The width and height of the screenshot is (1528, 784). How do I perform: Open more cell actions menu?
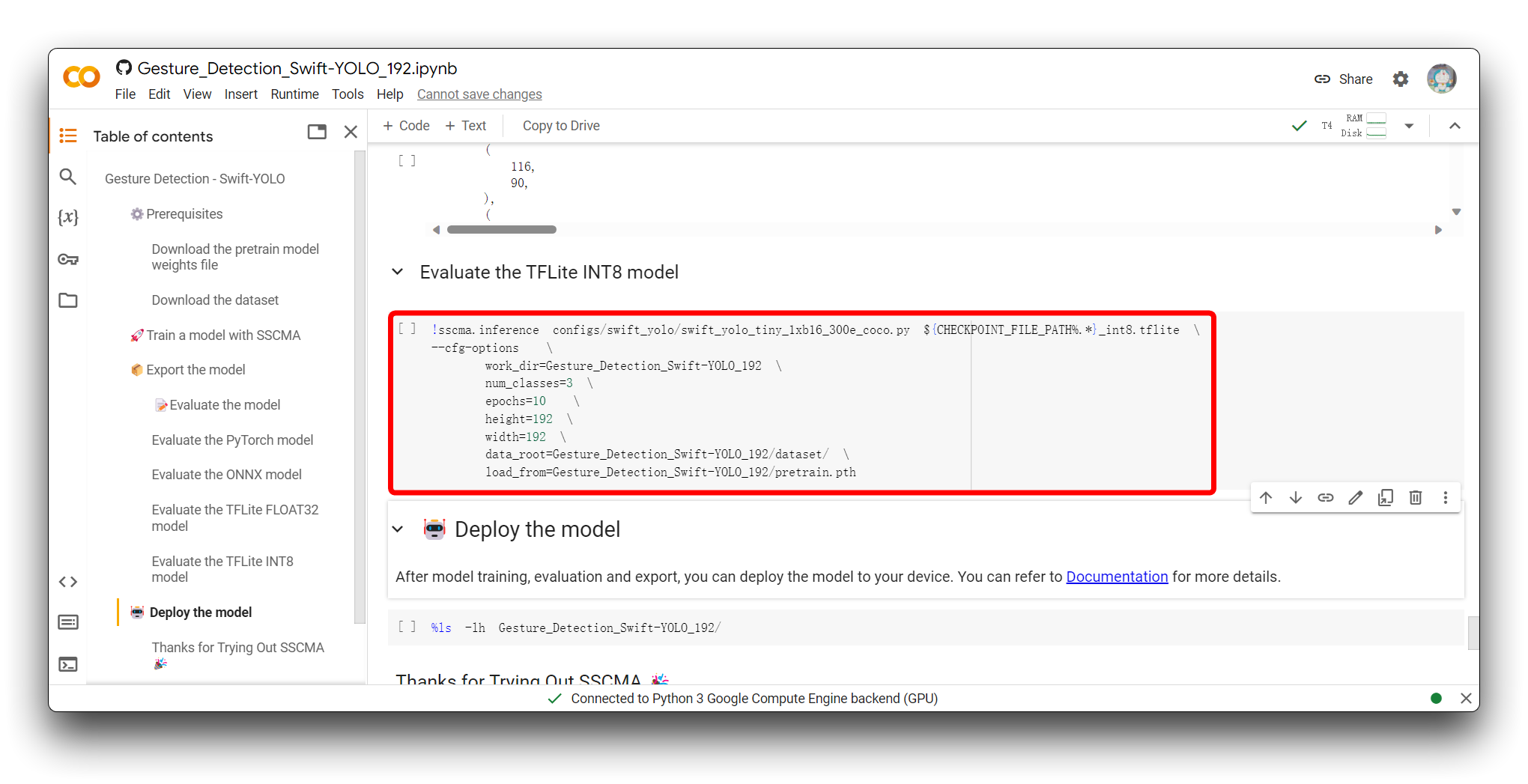(1446, 498)
